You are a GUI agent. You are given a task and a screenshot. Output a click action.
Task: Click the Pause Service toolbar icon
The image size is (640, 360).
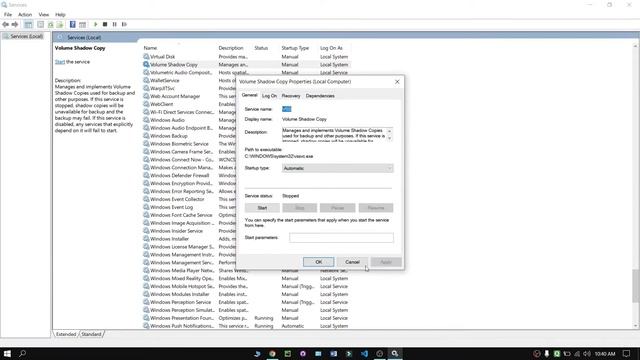pyautogui.click(x=115, y=24)
